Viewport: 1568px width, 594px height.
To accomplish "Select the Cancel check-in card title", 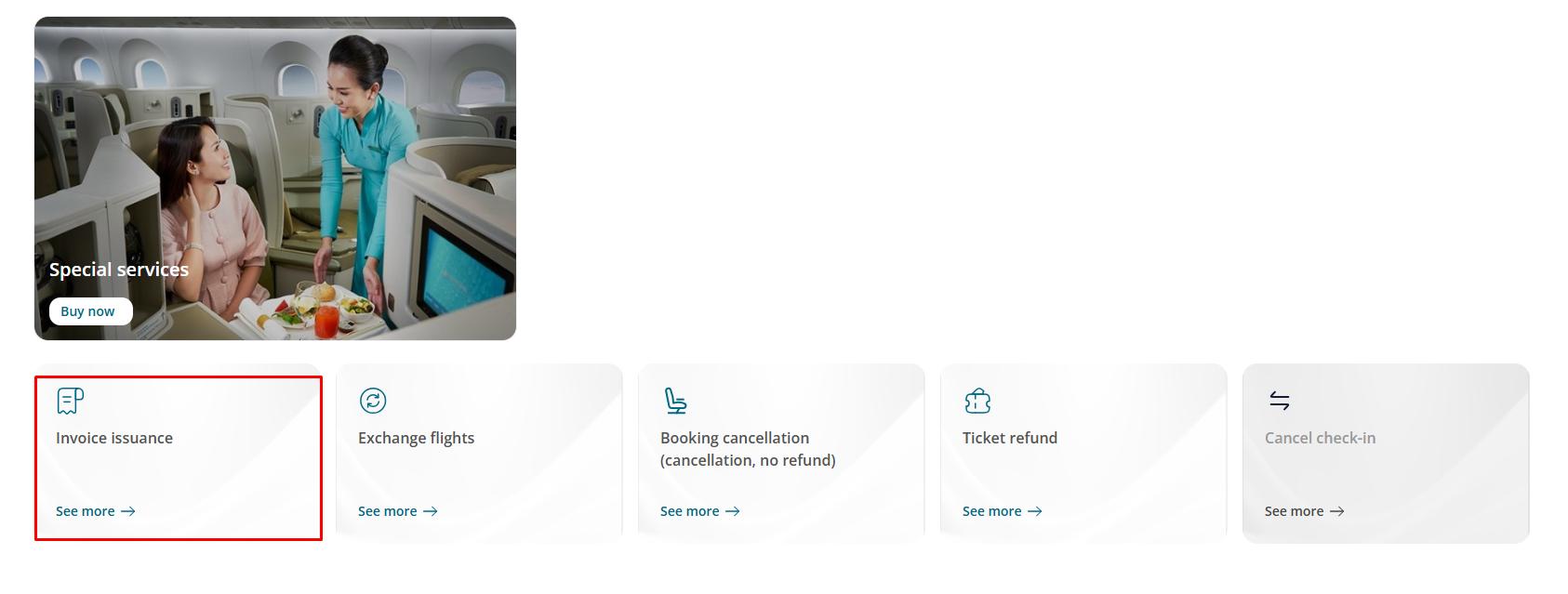I will click(1320, 438).
